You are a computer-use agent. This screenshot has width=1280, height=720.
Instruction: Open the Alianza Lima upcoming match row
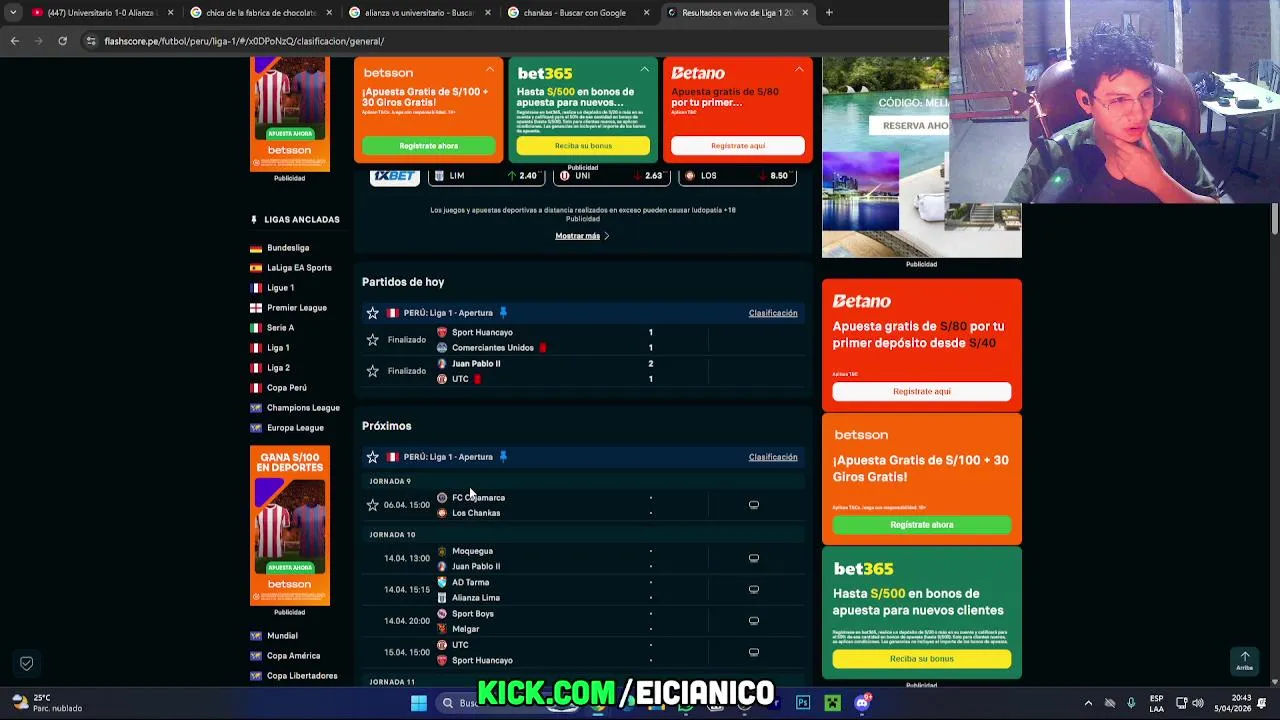[476, 598]
